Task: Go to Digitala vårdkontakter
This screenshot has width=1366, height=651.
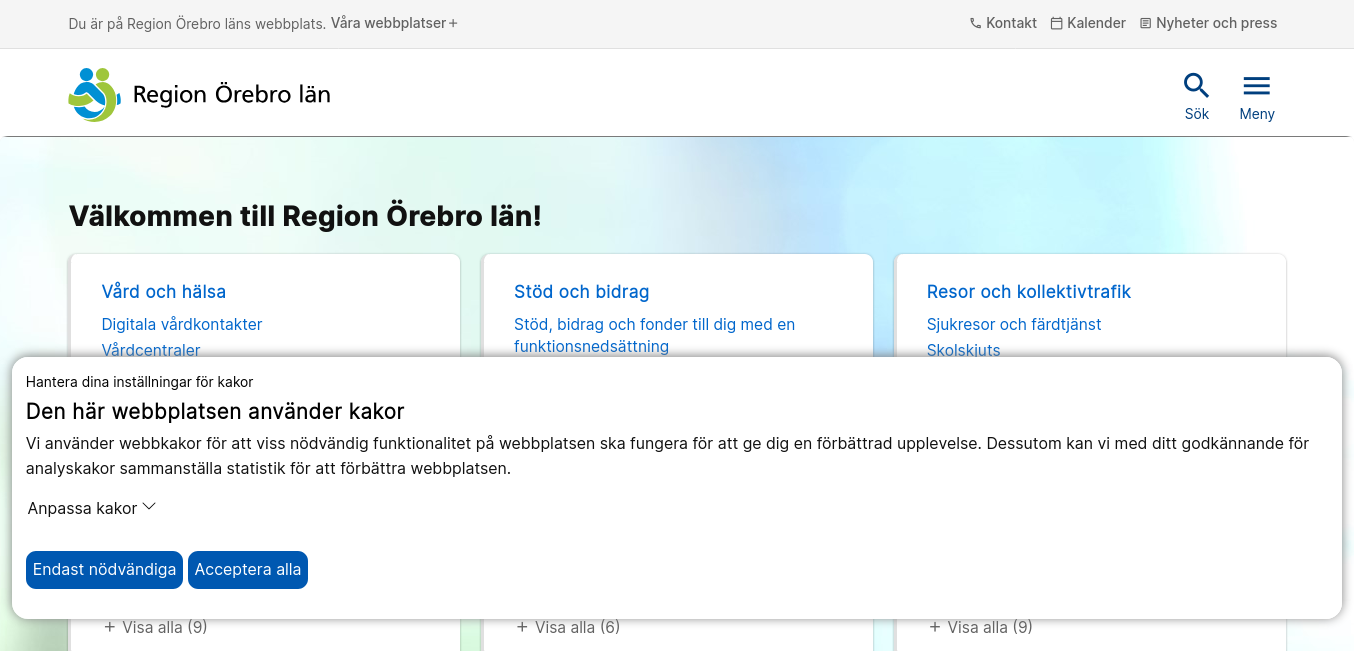Action: [182, 324]
